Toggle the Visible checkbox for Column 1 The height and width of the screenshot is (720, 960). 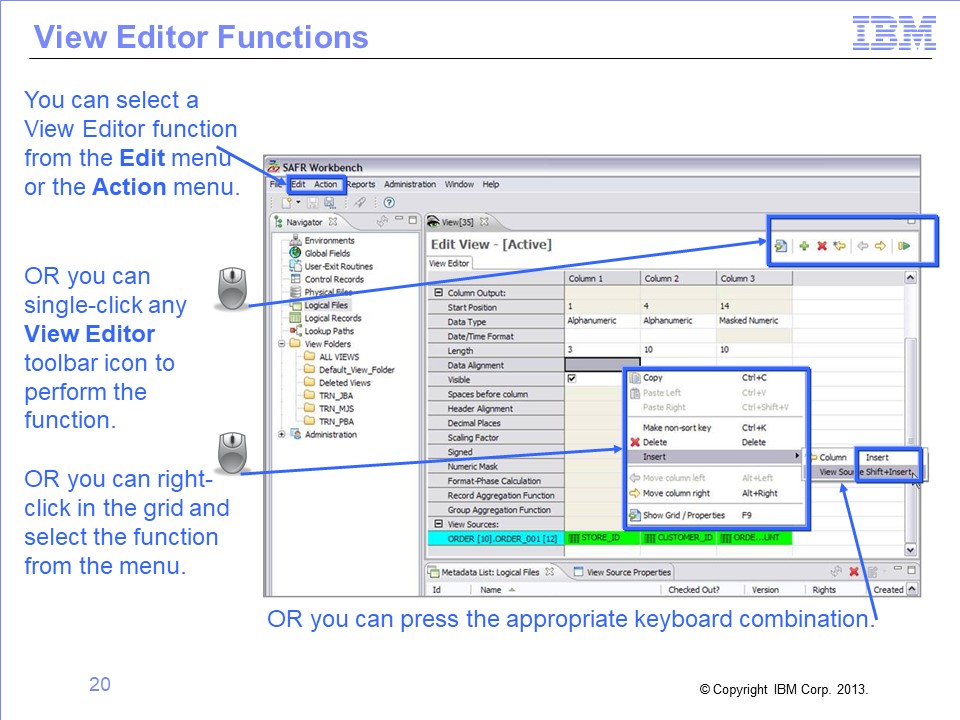point(572,378)
